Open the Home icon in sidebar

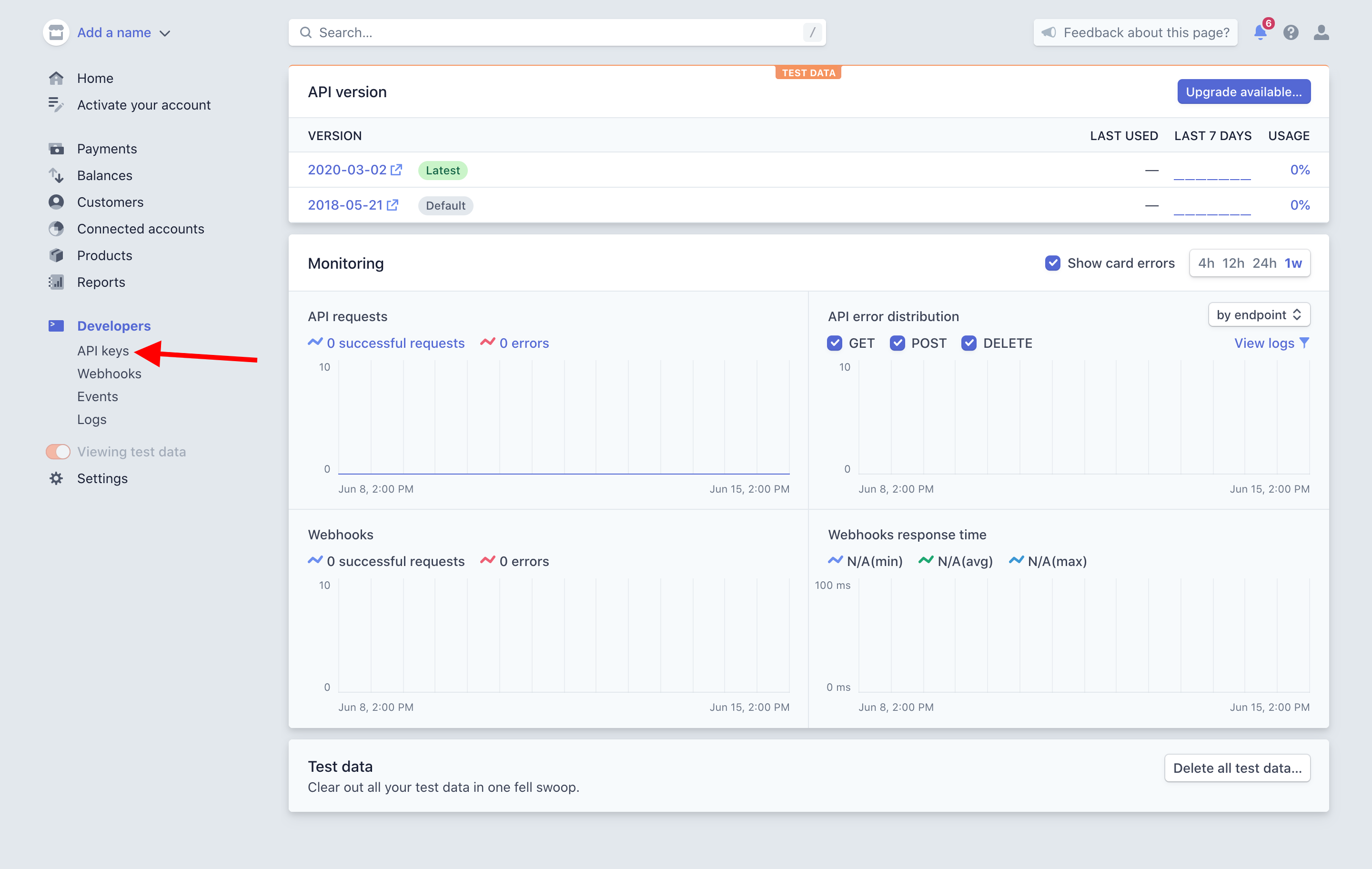[x=56, y=78]
